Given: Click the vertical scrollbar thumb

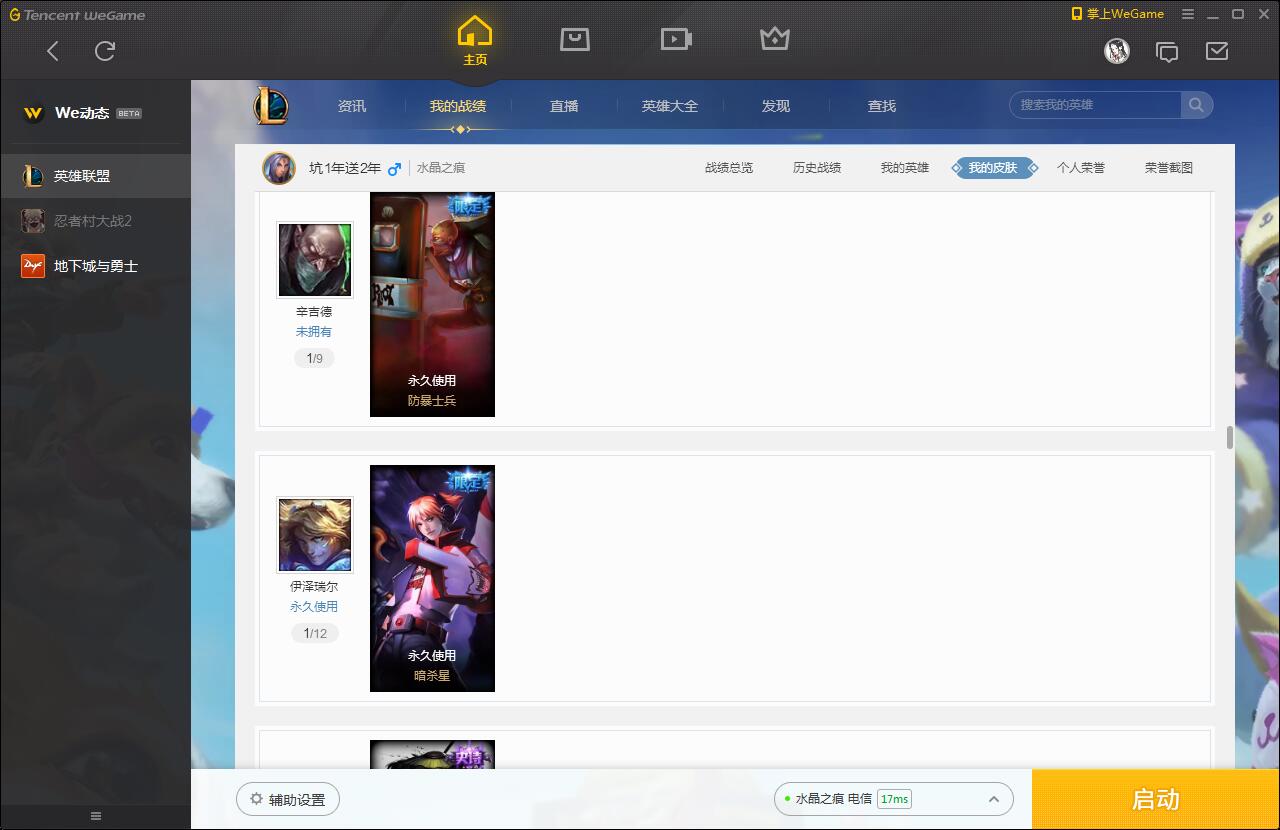Looking at the screenshot, I should (1229, 437).
